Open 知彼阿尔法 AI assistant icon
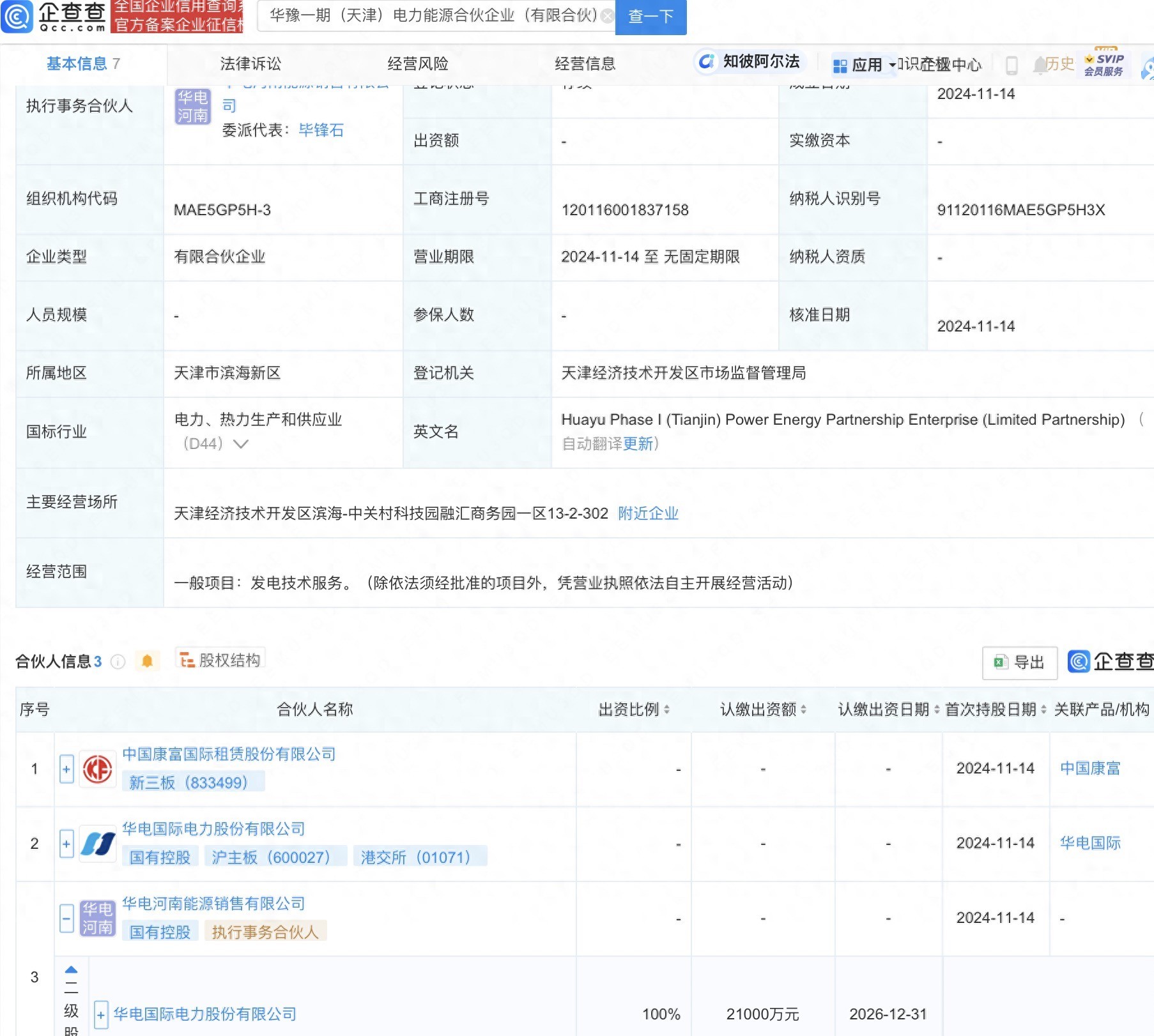Viewport: 1154px width, 1036px height. (706, 62)
